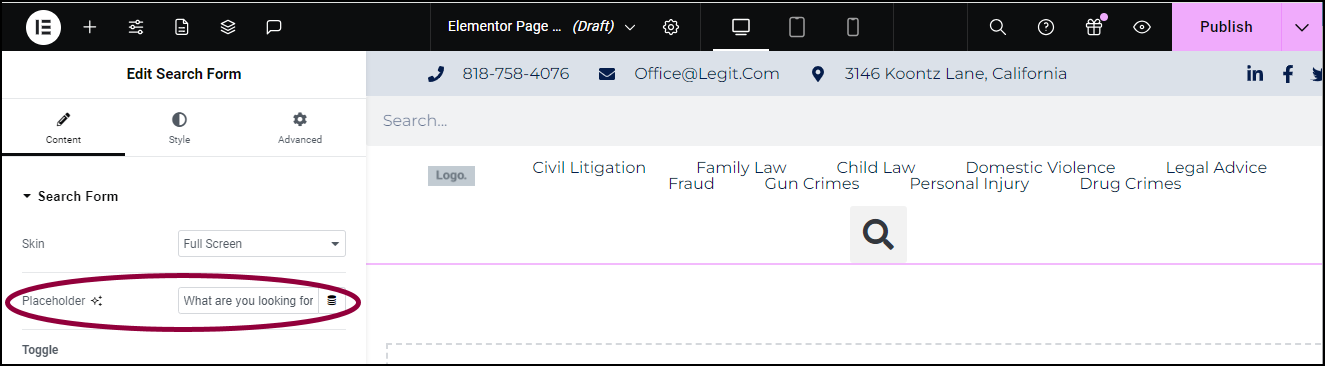Image resolution: width=1325 pixels, height=366 pixels.
Task: Preview changes with the eye icon
Action: click(x=1142, y=27)
